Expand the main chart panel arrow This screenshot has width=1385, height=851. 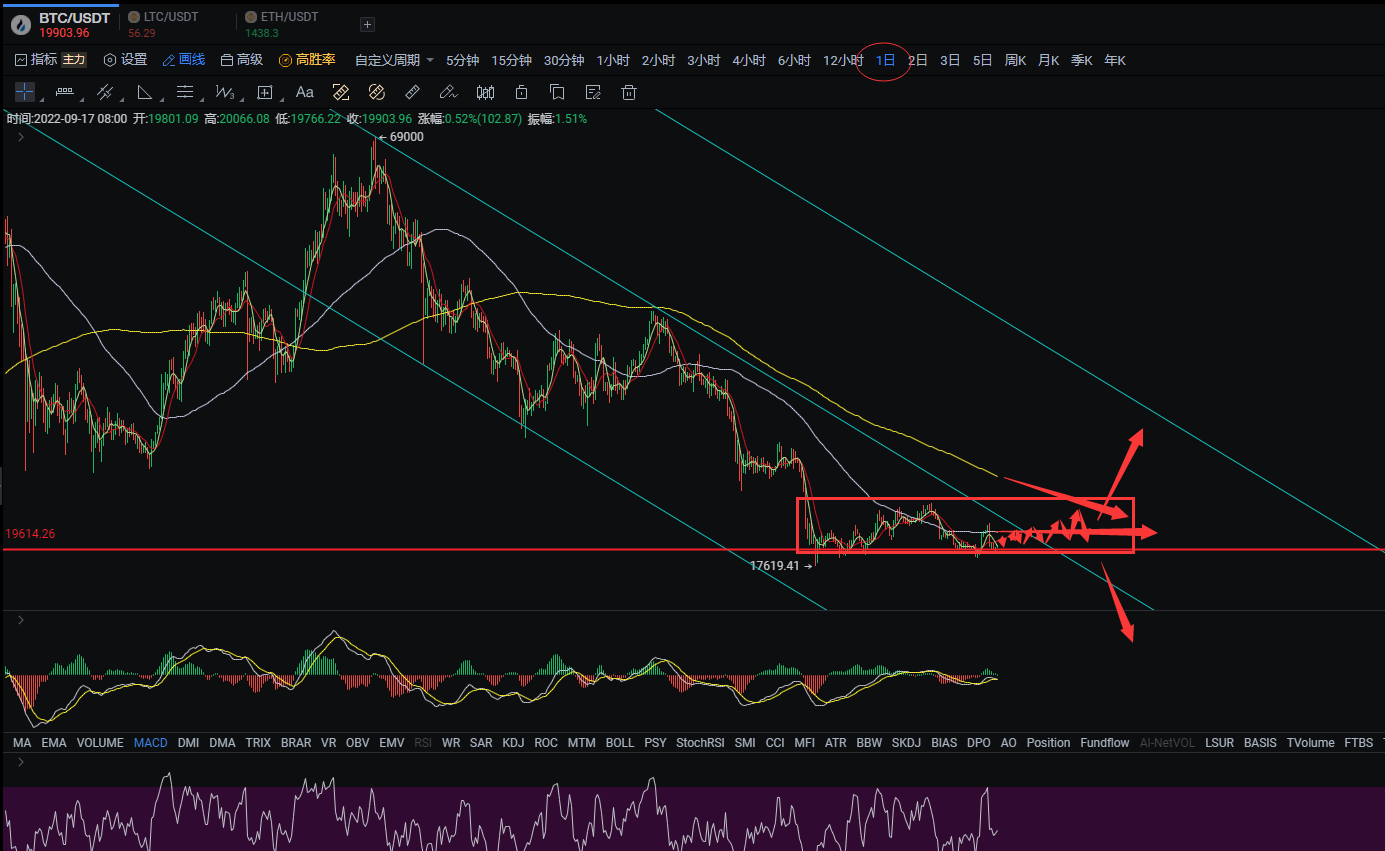pyautogui.click(x=21, y=137)
